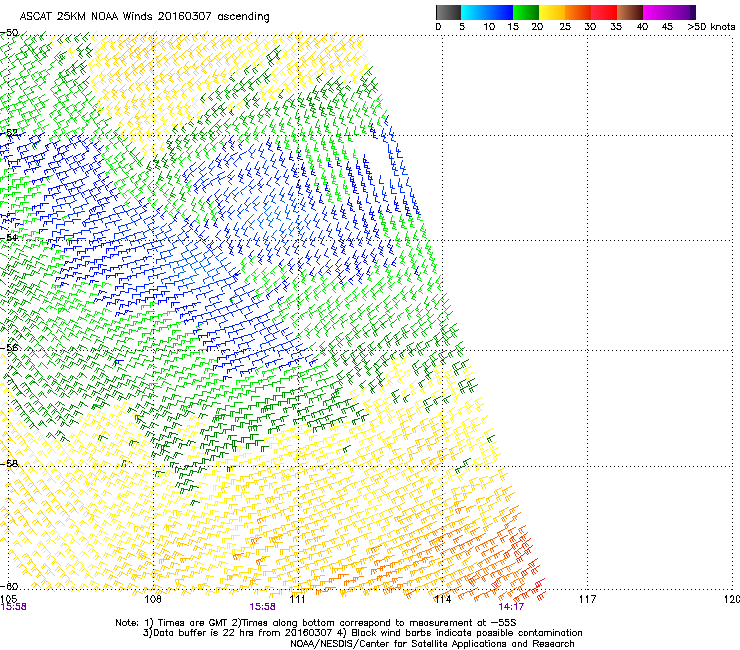Click the '>50 knots' legend label
The width and height of the screenshot is (740, 650).
711,27
